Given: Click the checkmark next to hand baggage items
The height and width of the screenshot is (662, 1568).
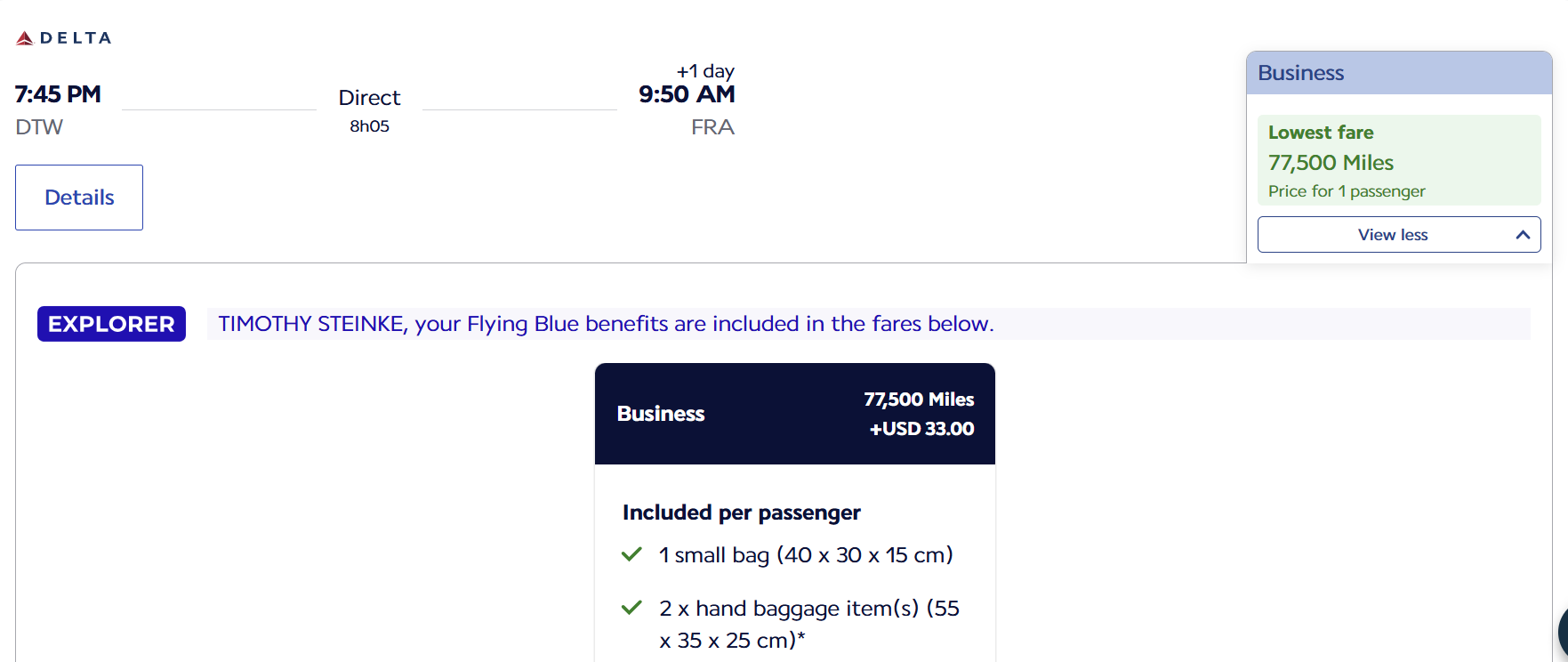Looking at the screenshot, I should pos(631,608).
